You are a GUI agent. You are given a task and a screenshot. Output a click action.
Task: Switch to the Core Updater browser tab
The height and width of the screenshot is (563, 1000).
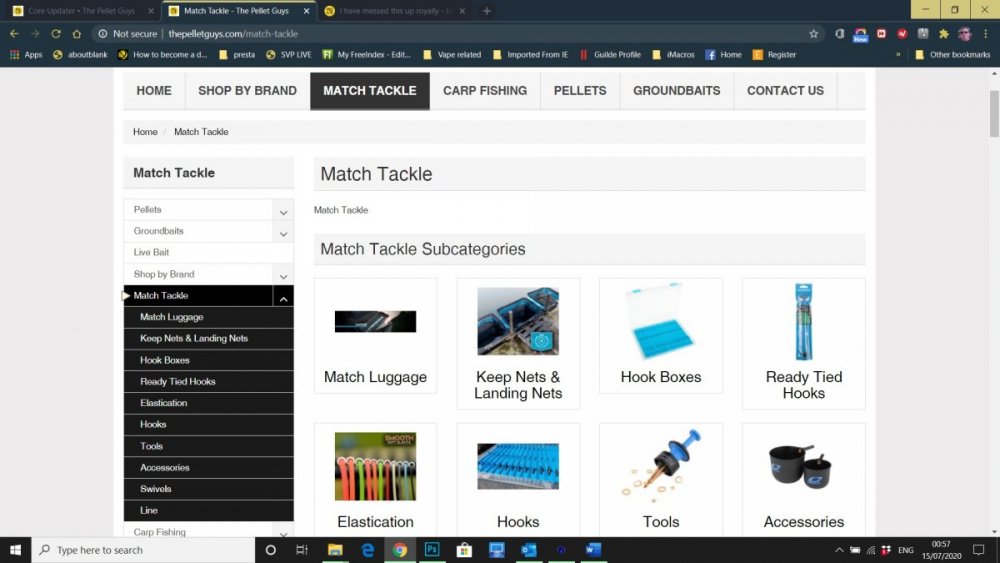83,11
